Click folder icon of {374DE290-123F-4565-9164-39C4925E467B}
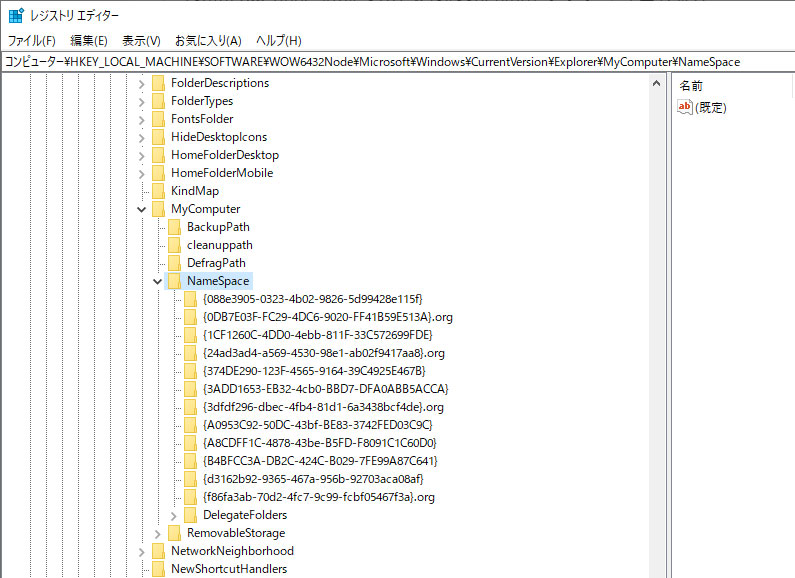Viewport: 795px width, 578px height. point(191,371)
